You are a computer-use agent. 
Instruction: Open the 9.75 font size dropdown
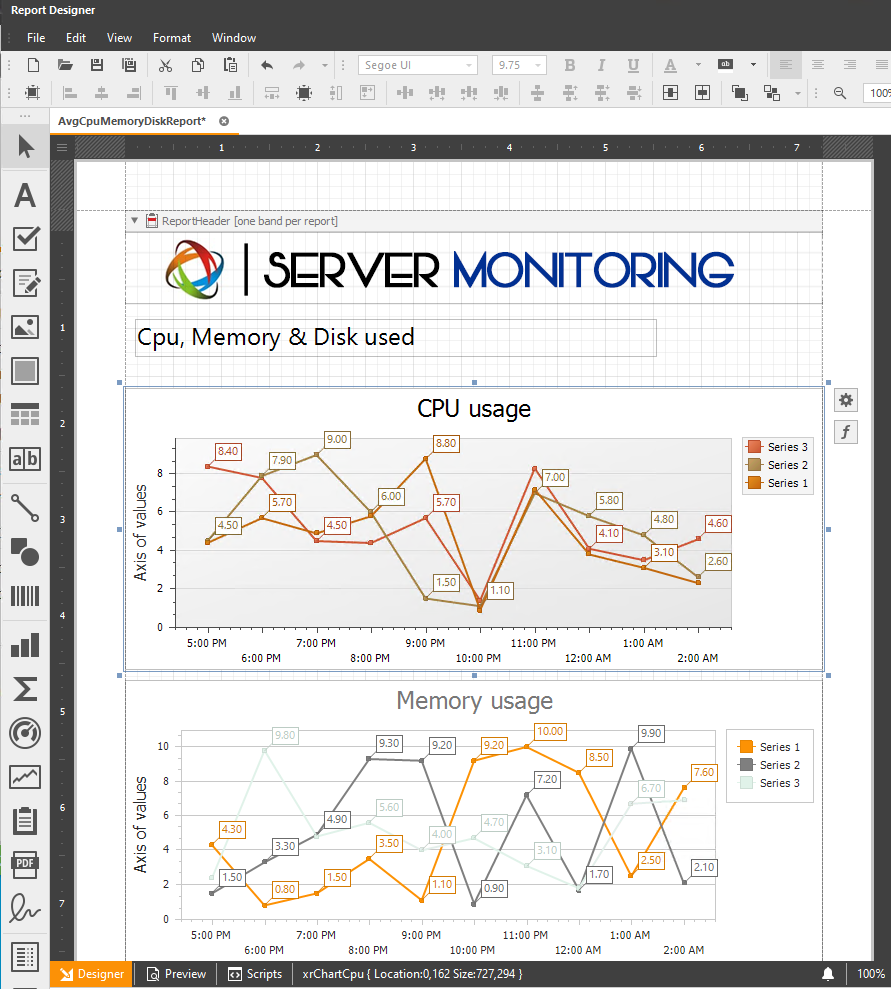click(x=537, y=65)
